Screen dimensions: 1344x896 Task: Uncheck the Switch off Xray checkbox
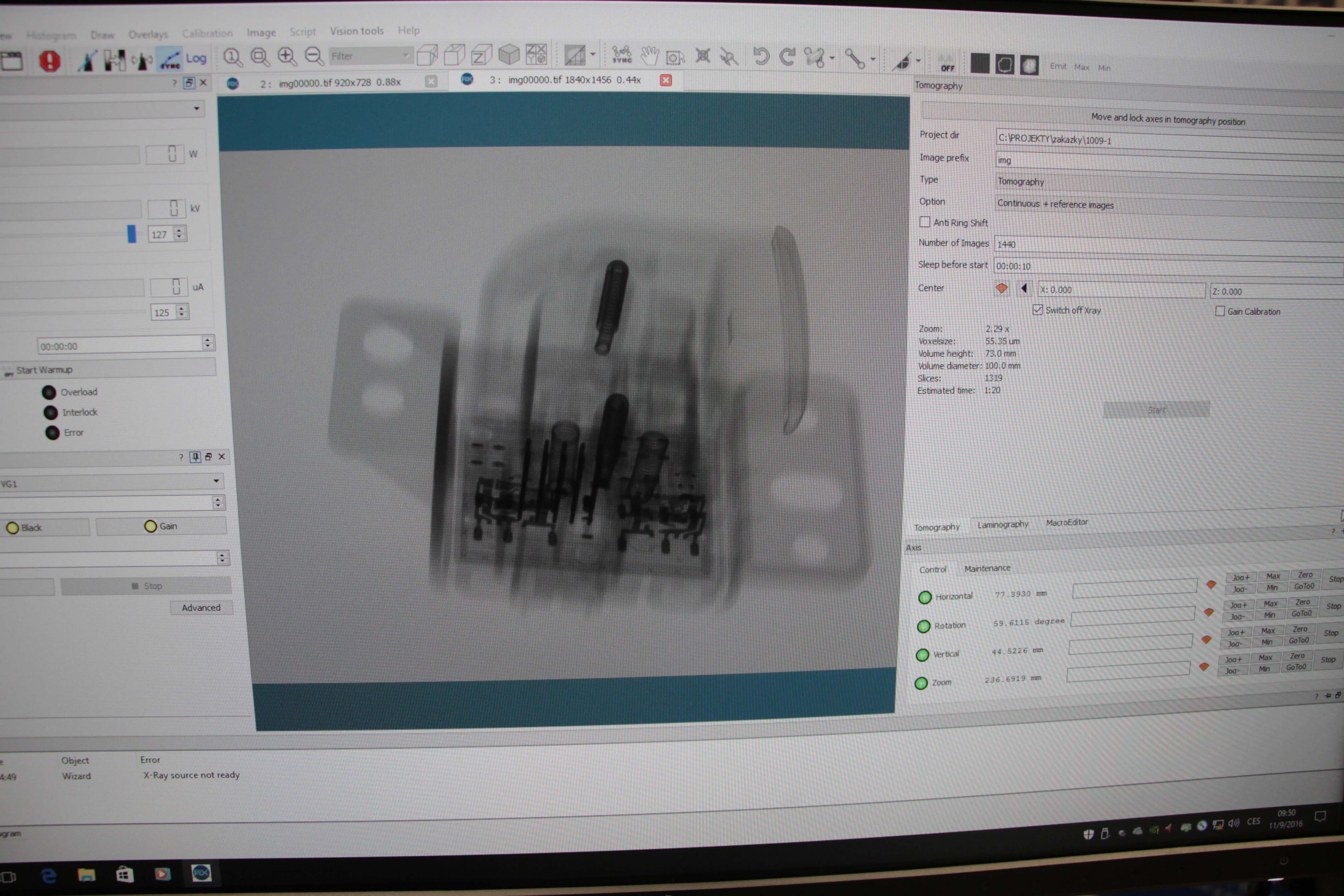click(1037, 310)
